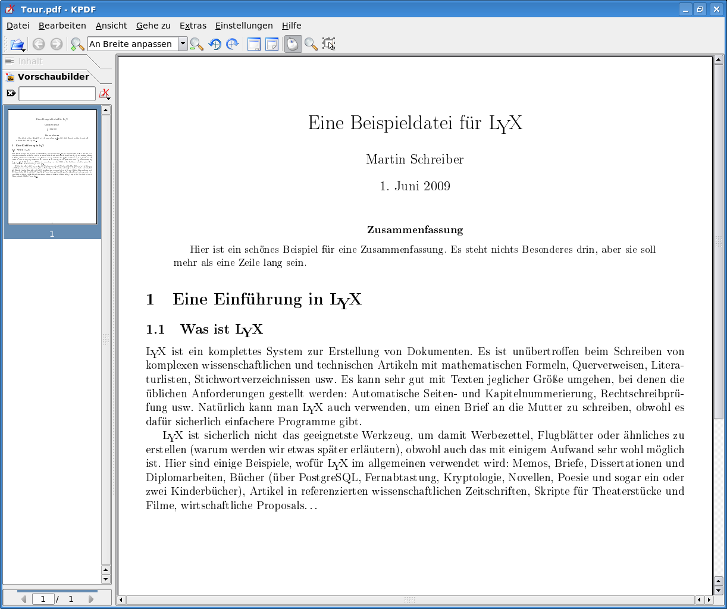
Task: Rotate the page left
Action: pos(215,44)
